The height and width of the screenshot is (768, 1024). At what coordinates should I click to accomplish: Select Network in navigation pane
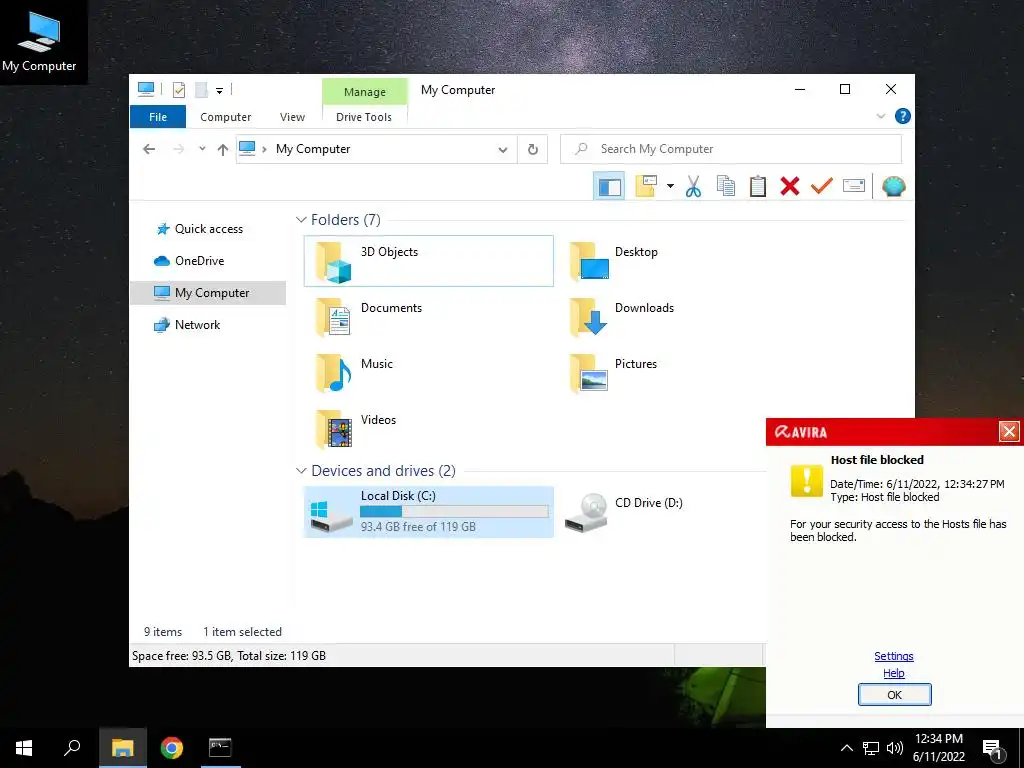tap(197, 325)
